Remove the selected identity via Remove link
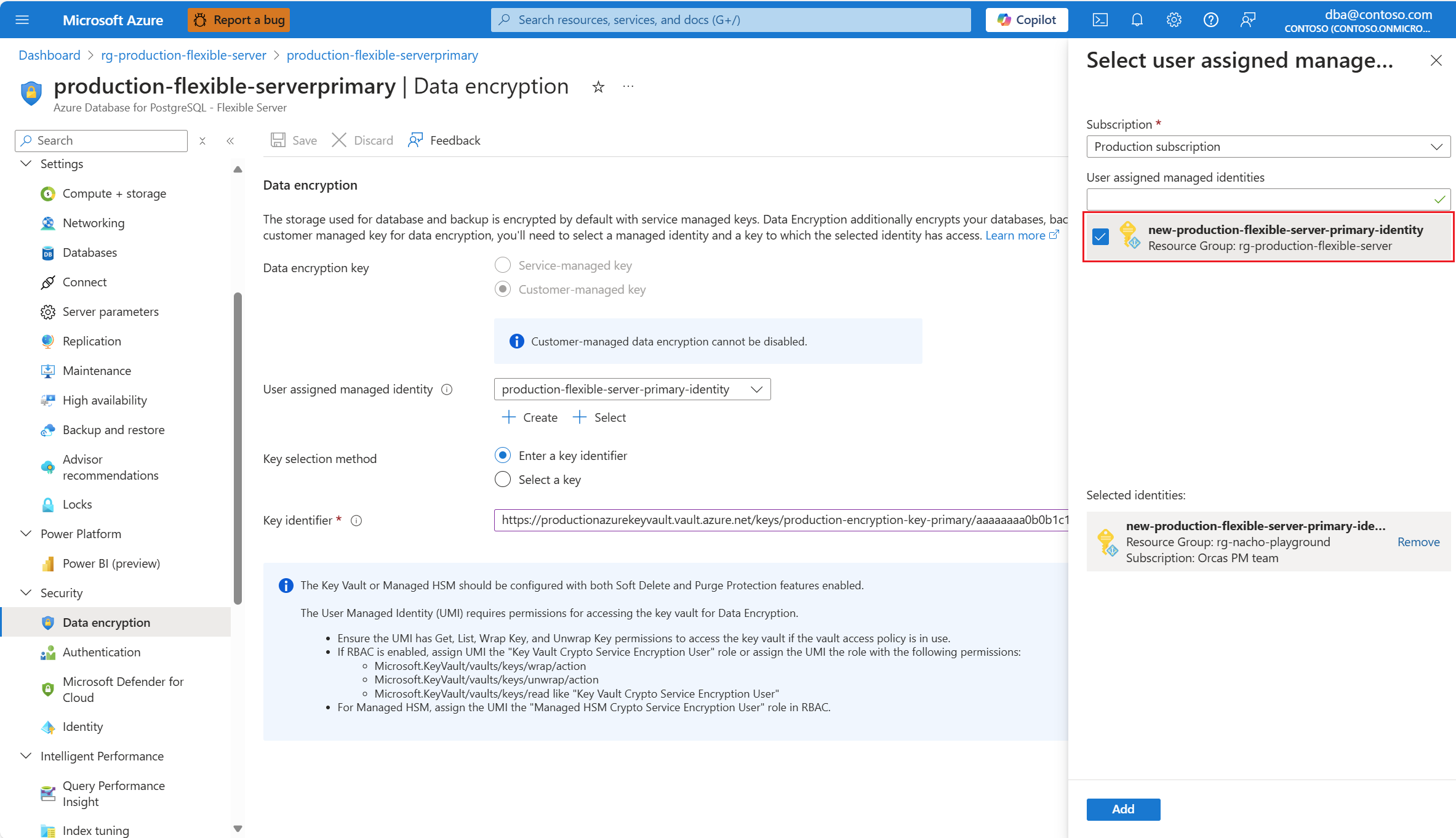Screen dimensions: 1456x838 [x=1418, y=542]
